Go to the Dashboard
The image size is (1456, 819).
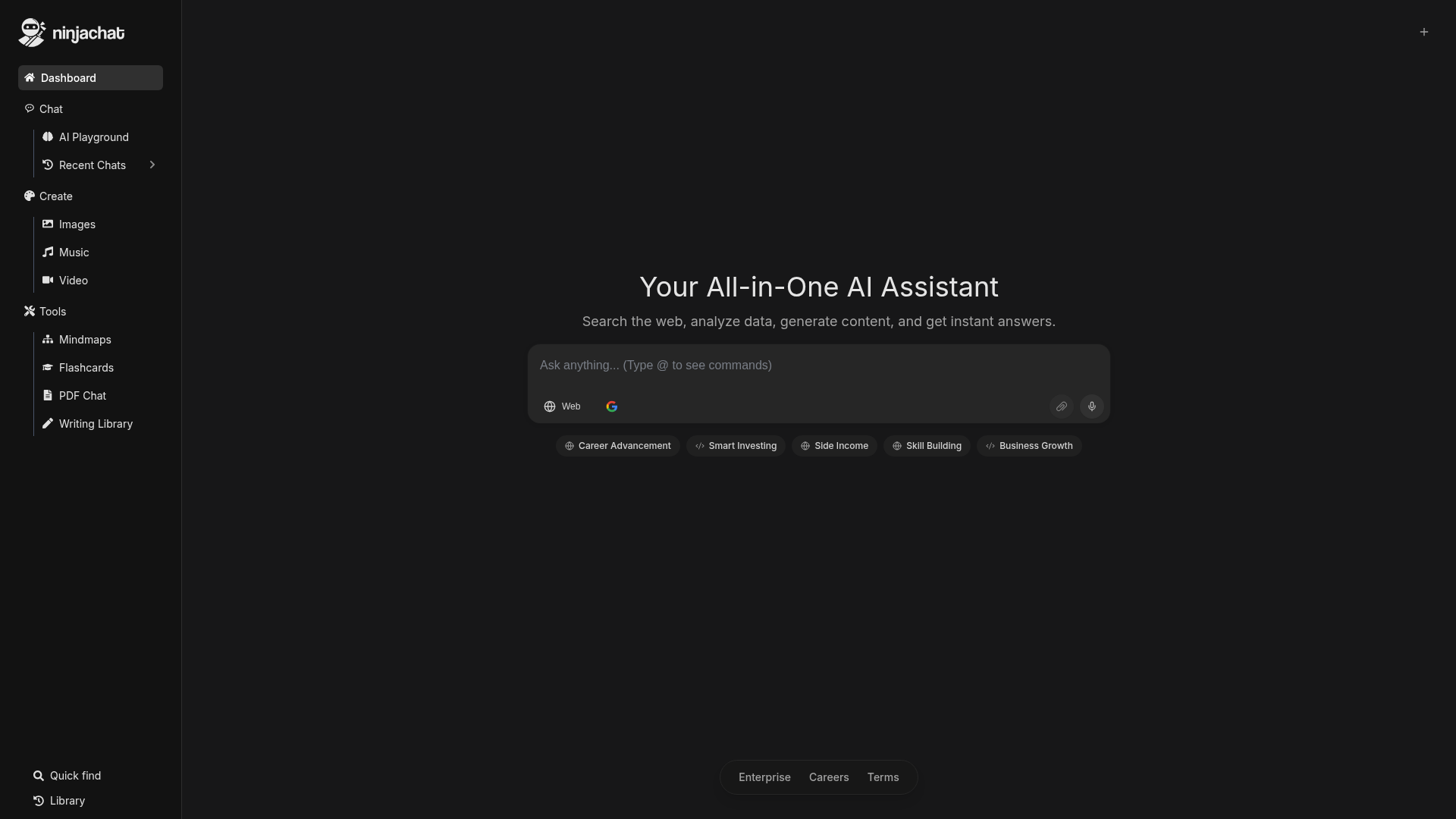(68, 77)
